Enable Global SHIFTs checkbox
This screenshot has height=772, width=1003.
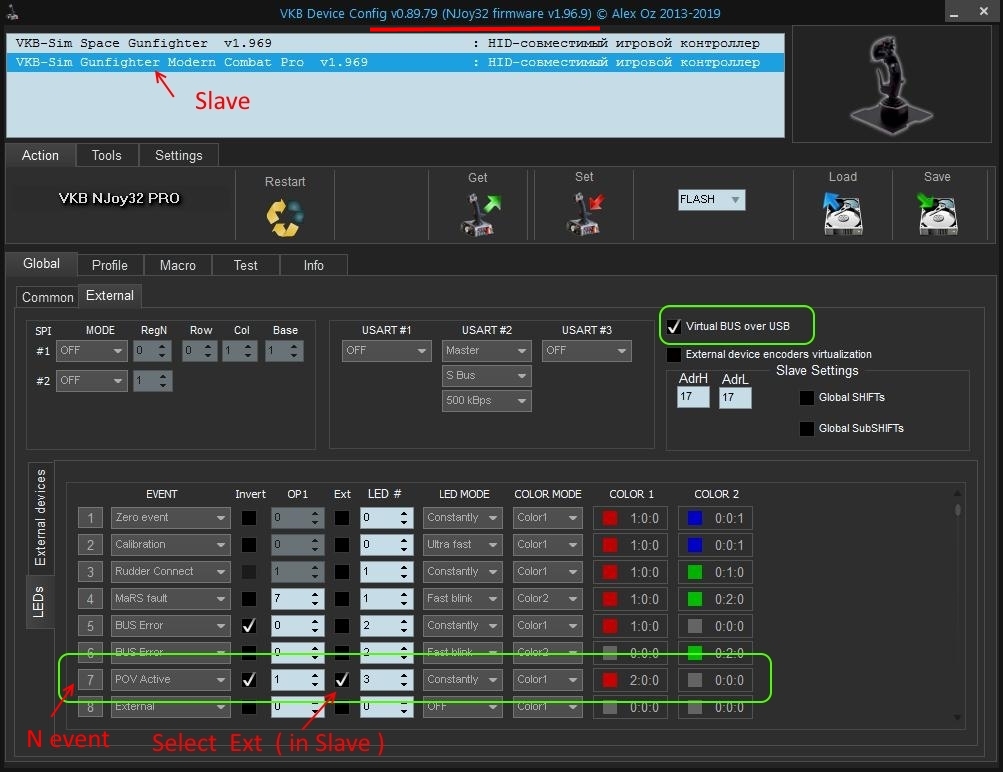tap(806, 398)
